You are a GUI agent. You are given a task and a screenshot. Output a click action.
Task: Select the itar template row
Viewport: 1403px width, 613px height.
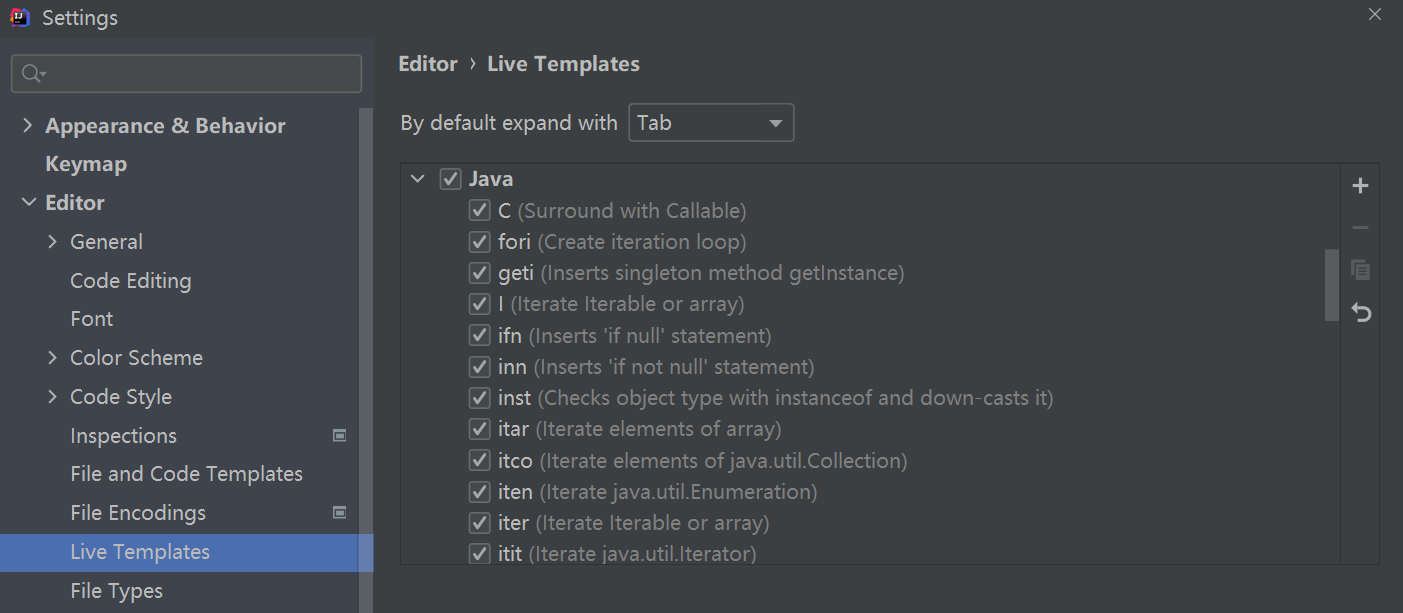coord(640,429)
